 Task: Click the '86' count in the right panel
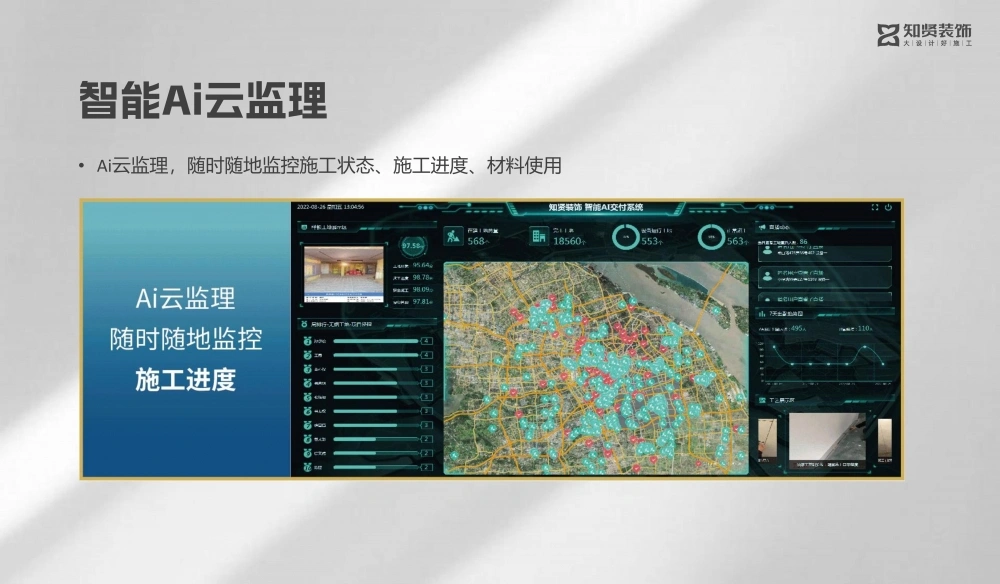point(804,242)
